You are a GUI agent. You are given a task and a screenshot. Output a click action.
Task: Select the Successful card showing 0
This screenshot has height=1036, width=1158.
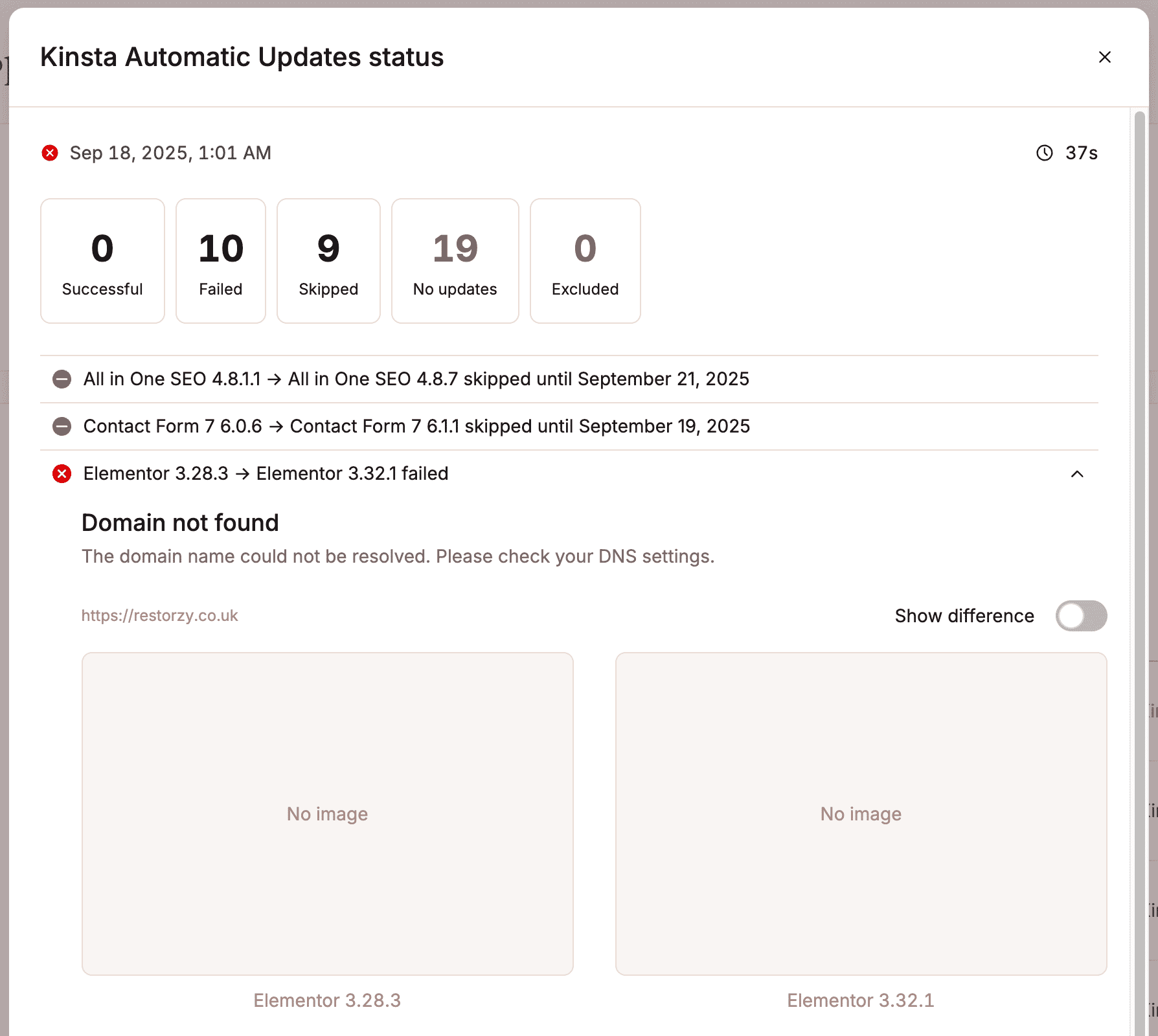pyautogui.click(x=102, y=260)
